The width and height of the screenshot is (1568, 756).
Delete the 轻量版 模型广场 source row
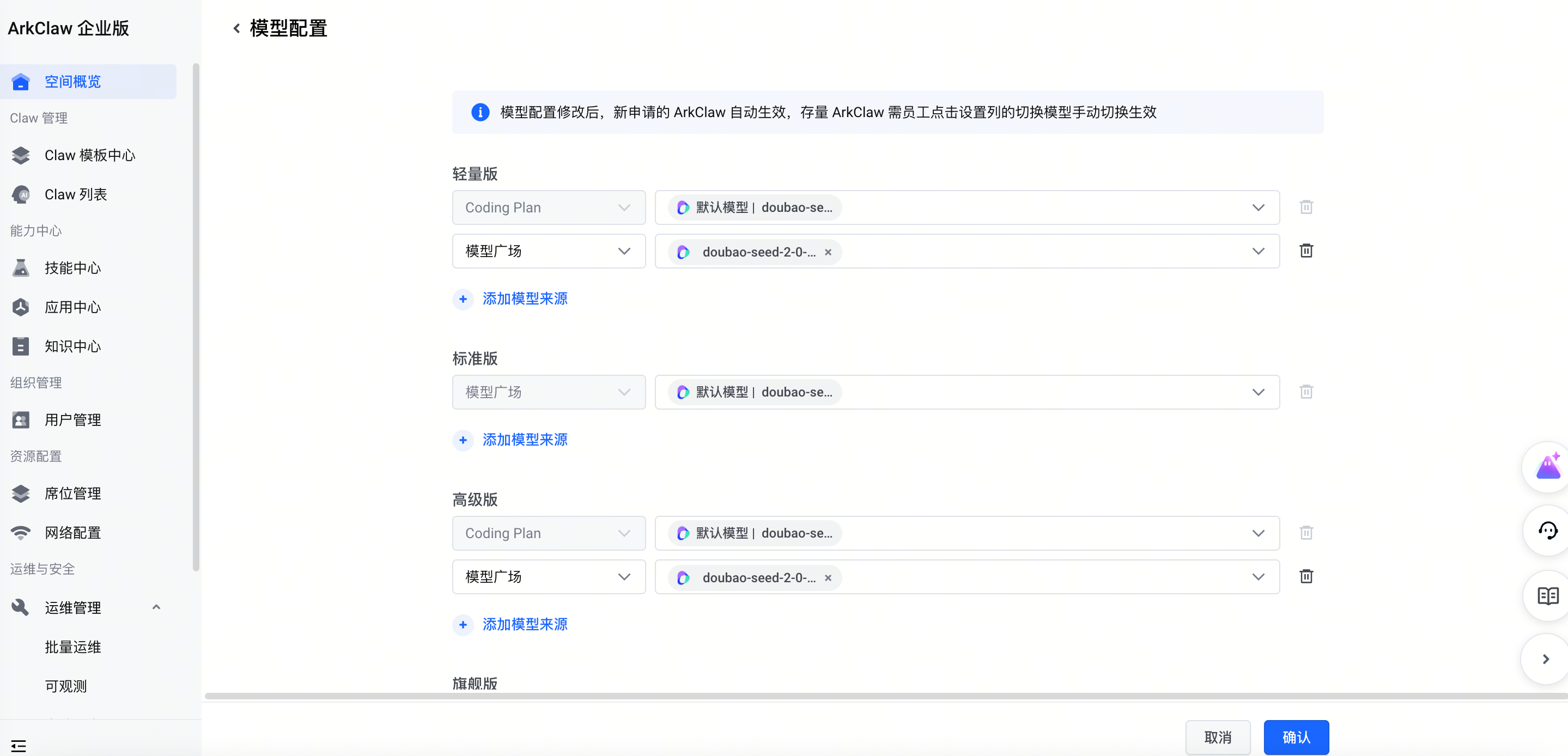tap(1305, 251)
